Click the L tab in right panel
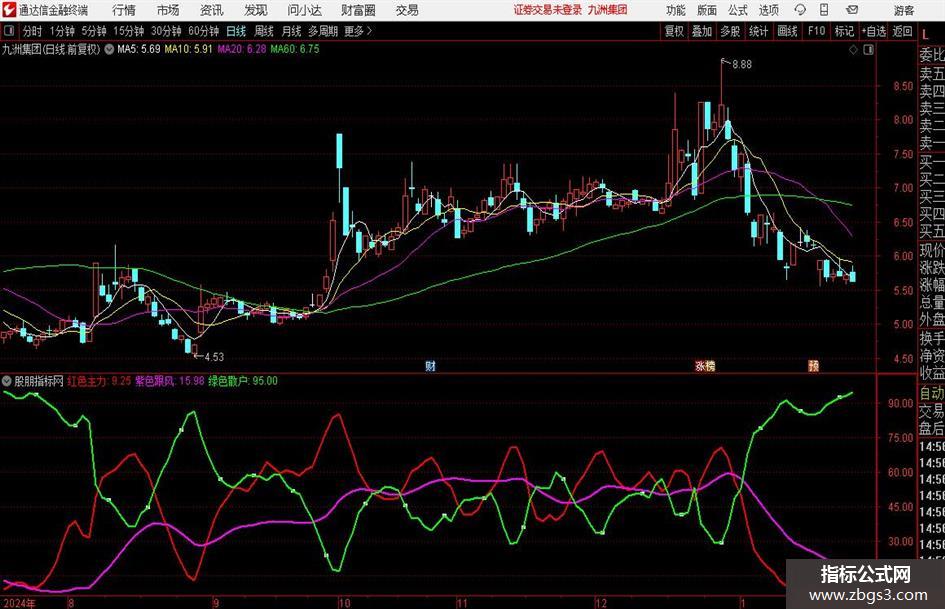The width and height of the screenshot is (945, 609). pyautogui.click(x=925, y=36)
